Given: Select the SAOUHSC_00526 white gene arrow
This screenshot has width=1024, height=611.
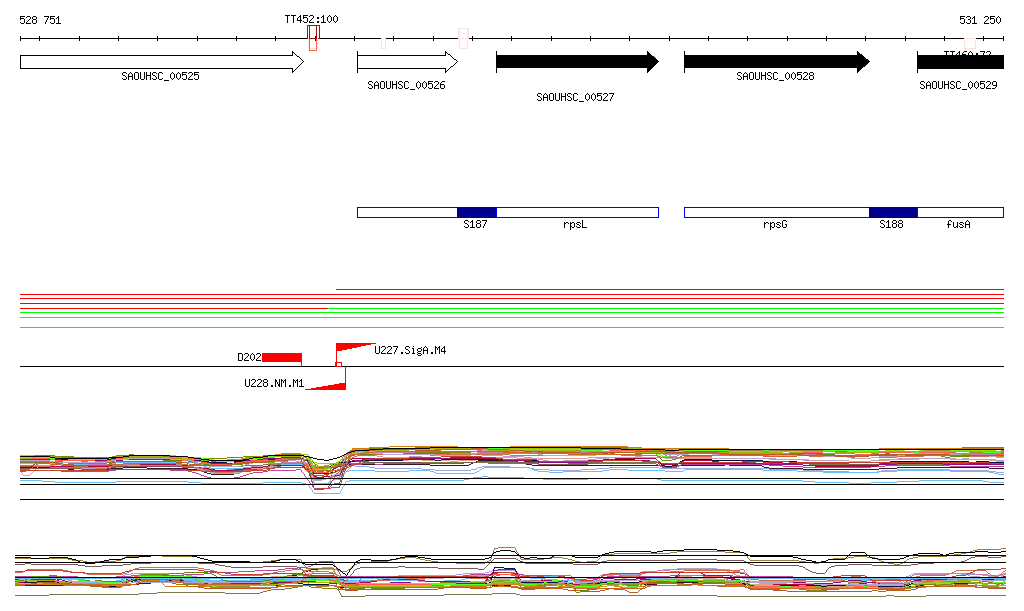Looking at the screenshot, I should (x=406, y=62).
